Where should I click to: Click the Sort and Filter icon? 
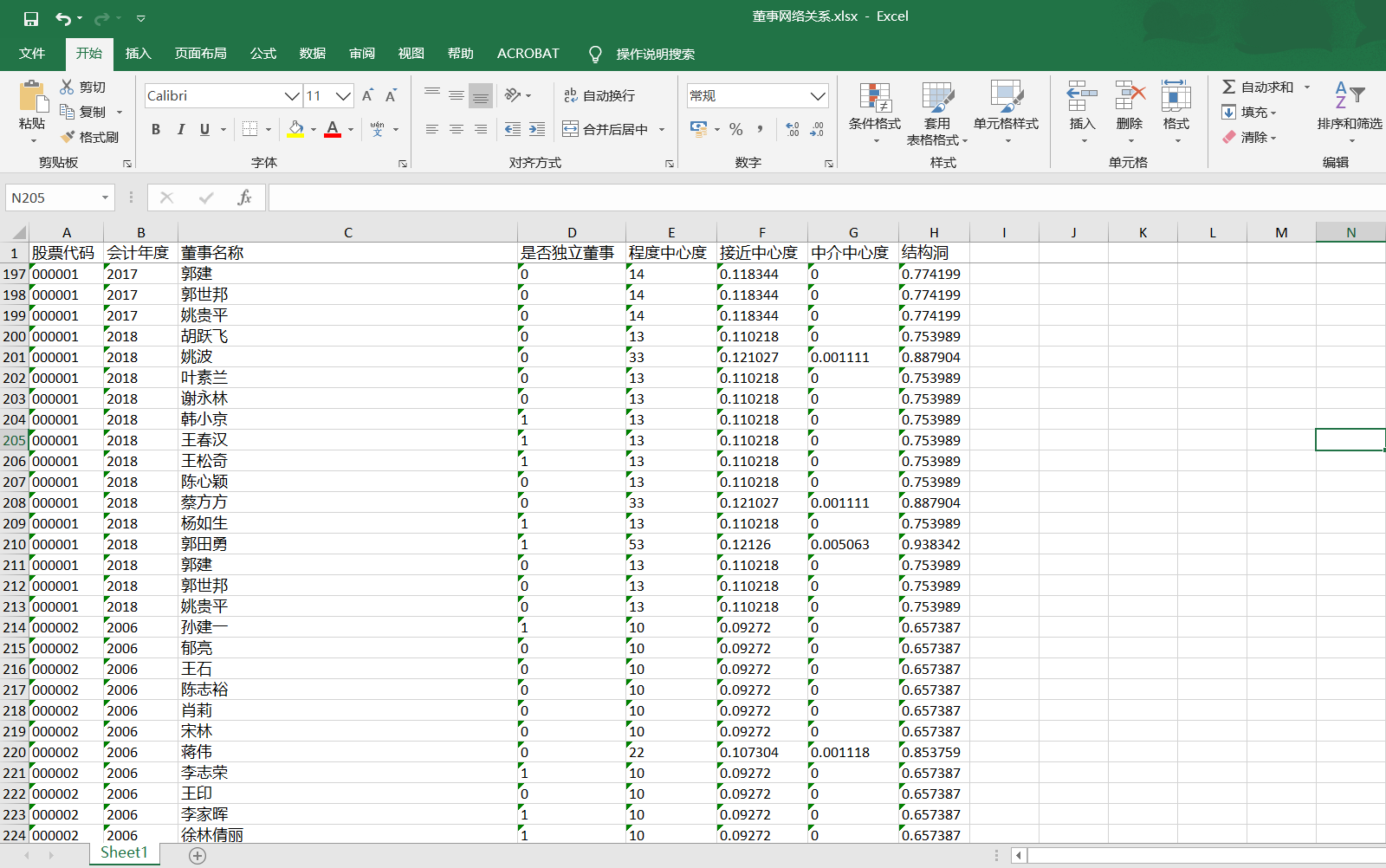click(x=1349, y=95)
